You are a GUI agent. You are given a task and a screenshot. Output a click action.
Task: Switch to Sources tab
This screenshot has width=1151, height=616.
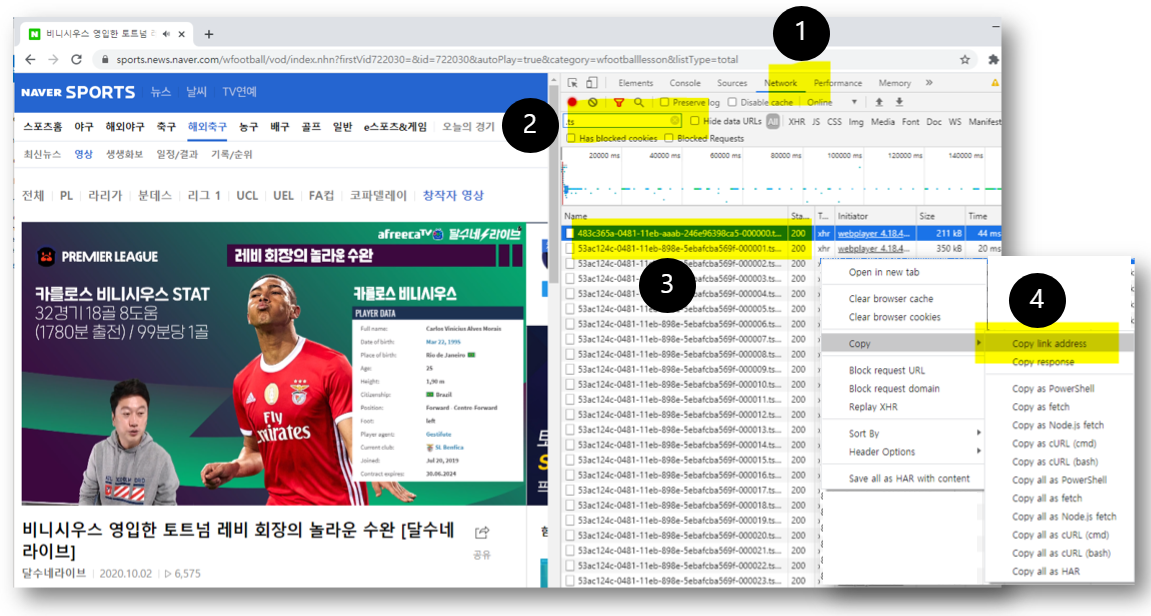732,83
